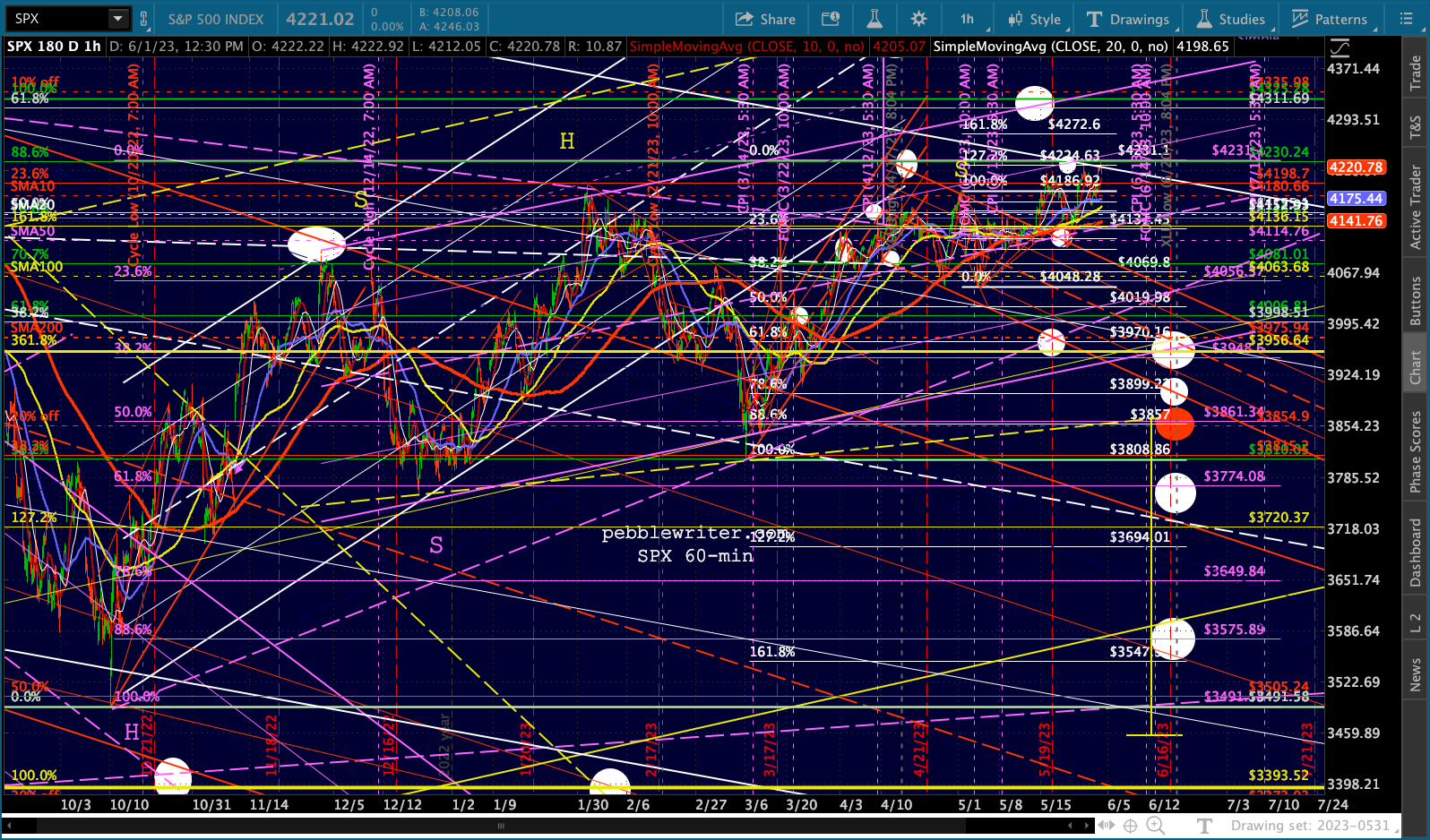Open the Patterns menu

point(1330,19)
